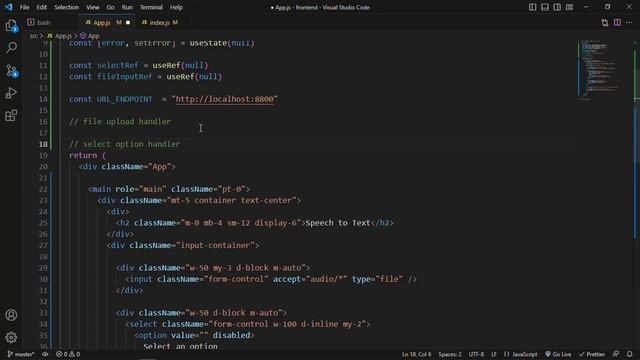Click the 'return (' statement

(87, 156)
